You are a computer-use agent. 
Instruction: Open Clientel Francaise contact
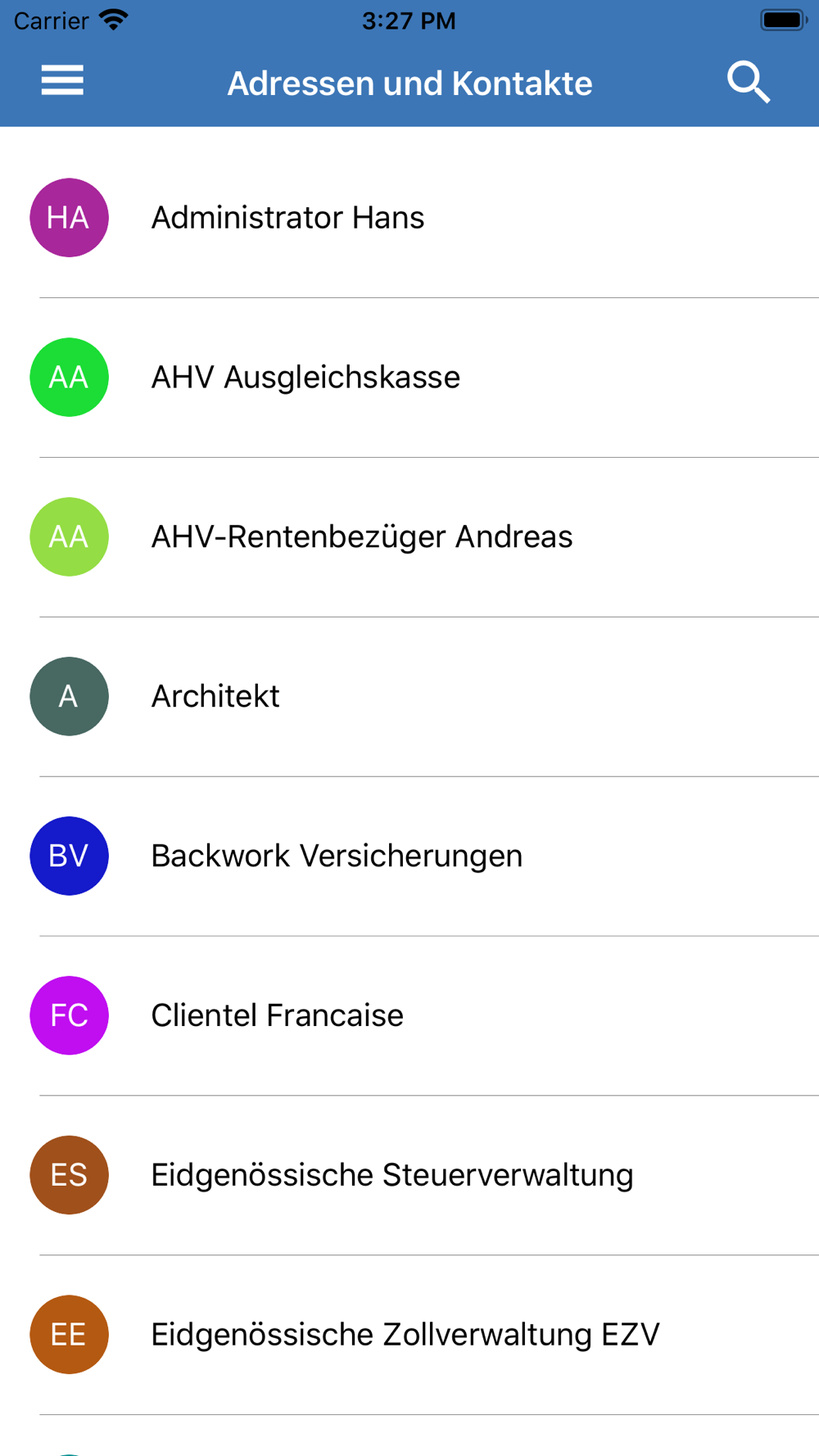coord(409,1015)
